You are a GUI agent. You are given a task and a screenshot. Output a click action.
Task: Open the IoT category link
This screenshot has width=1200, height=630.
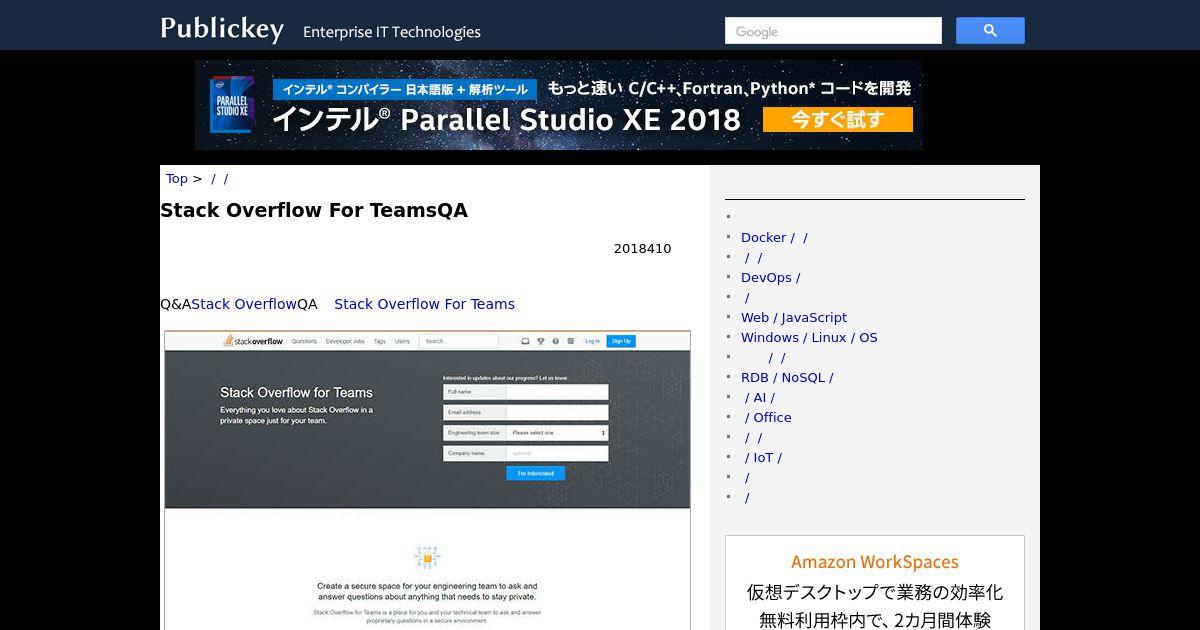coord(763,458)
